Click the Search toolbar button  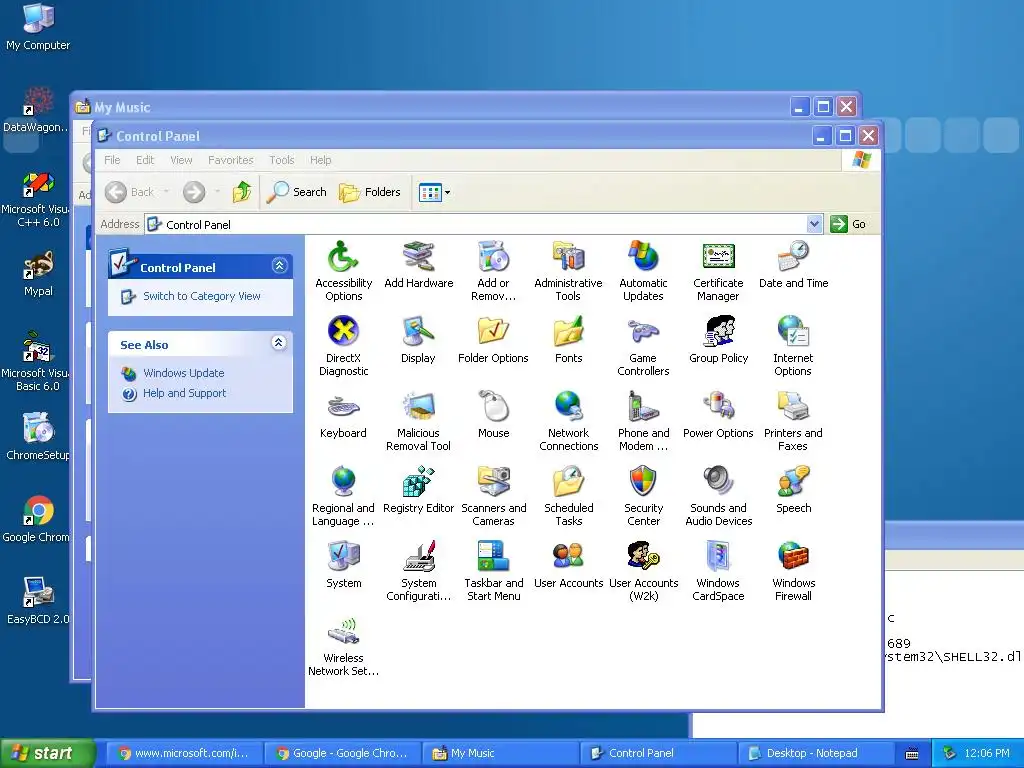pos(296,192)
